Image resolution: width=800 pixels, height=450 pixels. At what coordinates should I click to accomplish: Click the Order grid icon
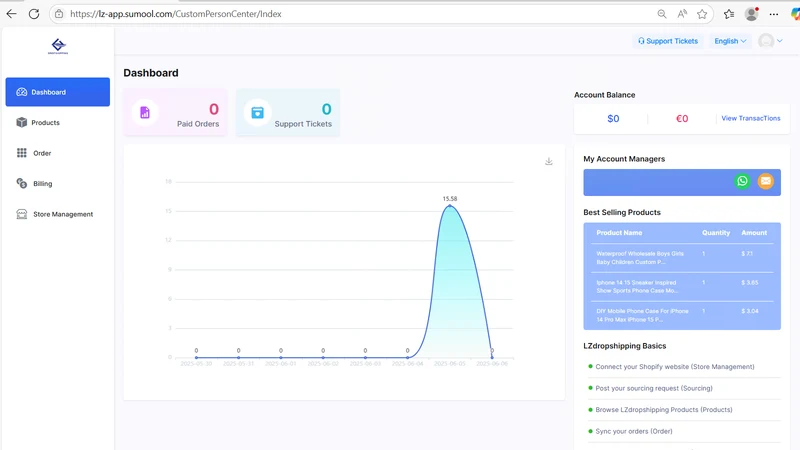(x=21, y=153)
